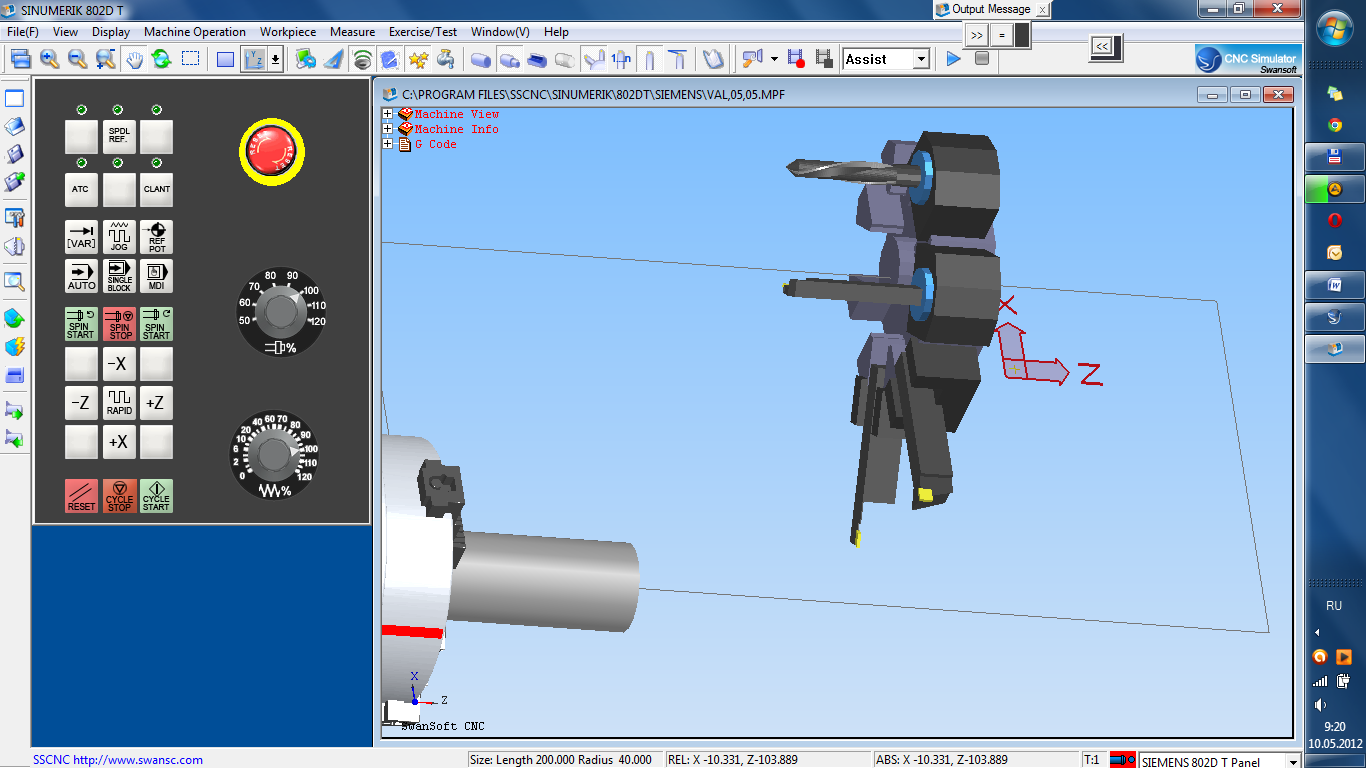Toggle AUTO mode on the panel
The image size is (1366, 768).
click(81, 276)
